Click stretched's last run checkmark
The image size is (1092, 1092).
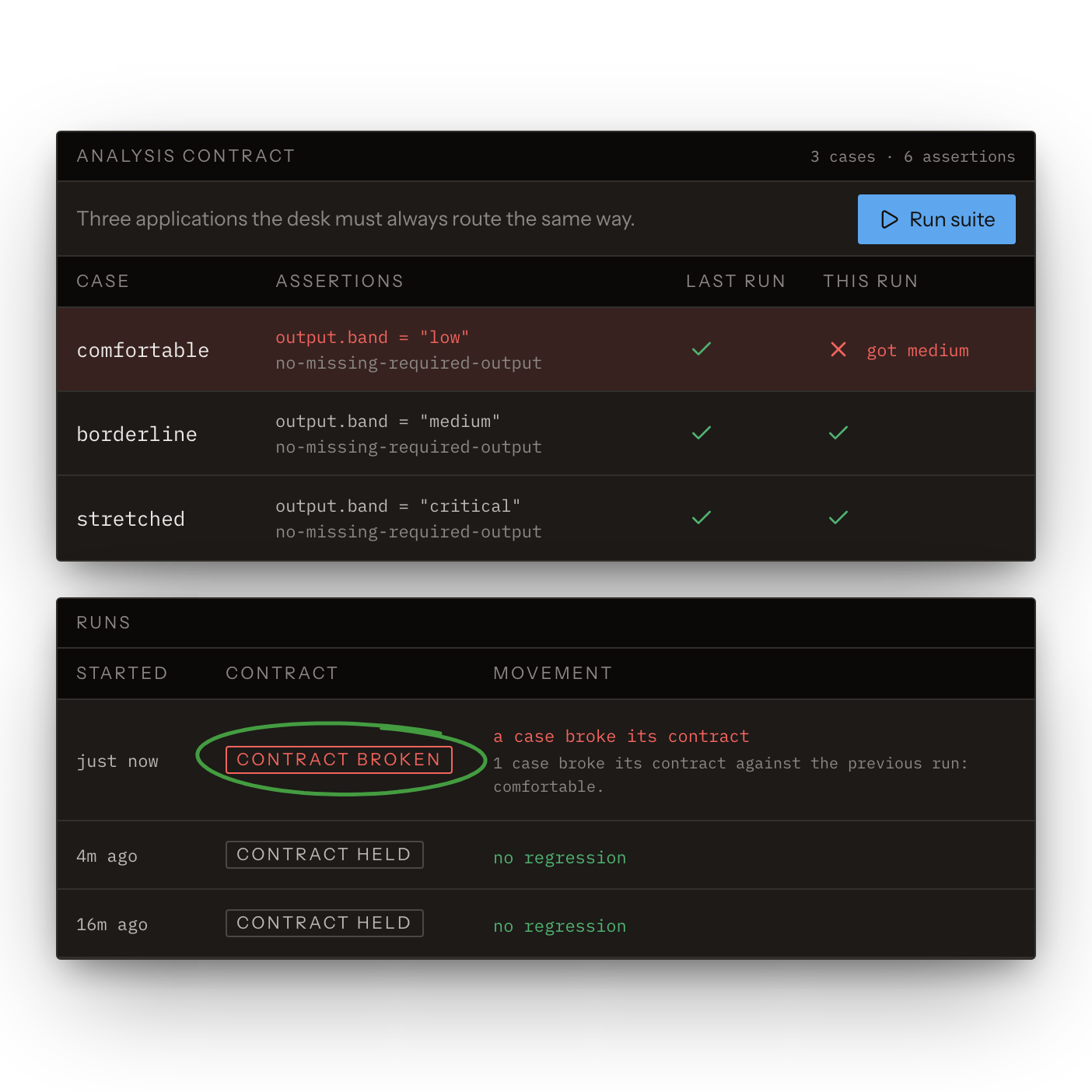tap(702, 518)
